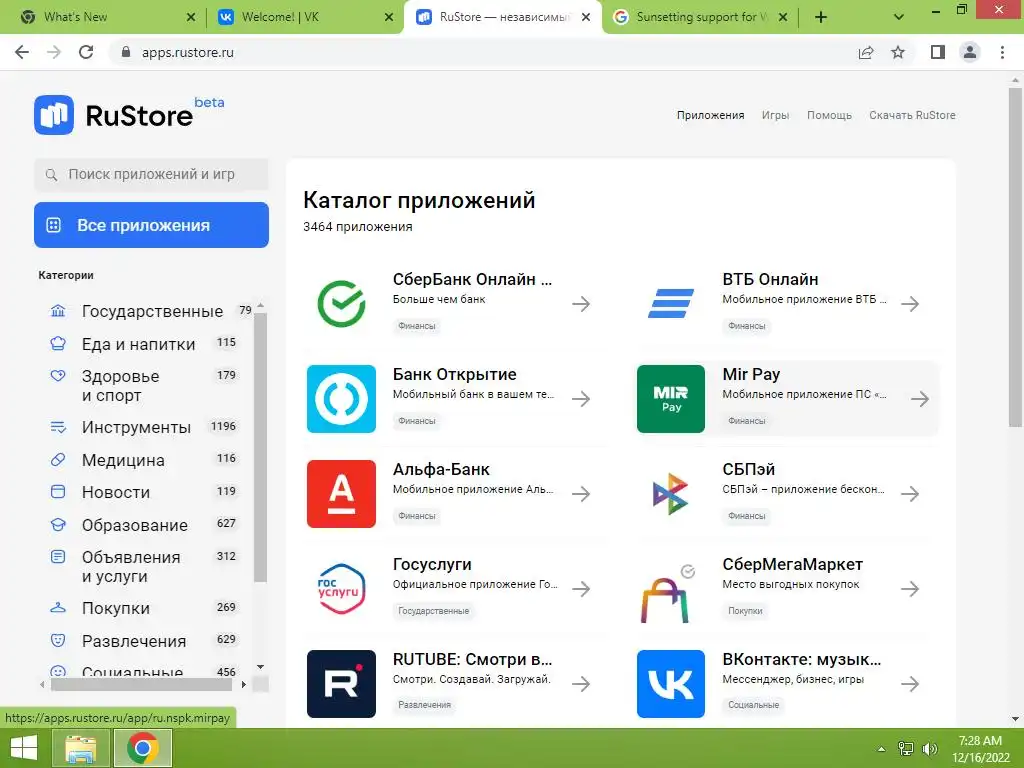Screen dimensions: 1024x768
Task: Click the Финансы tag under СБПэй
Action: coord(746,516)
